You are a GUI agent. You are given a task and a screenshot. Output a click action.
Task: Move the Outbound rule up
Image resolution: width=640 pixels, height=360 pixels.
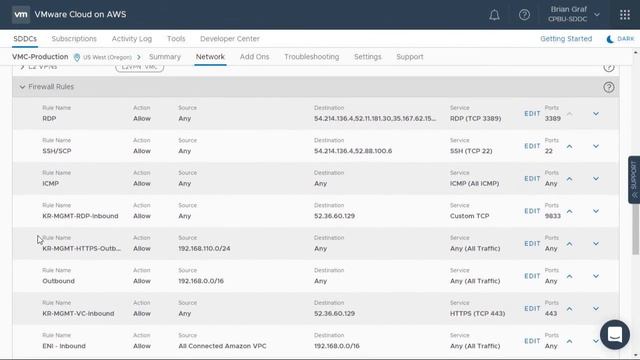569,276
